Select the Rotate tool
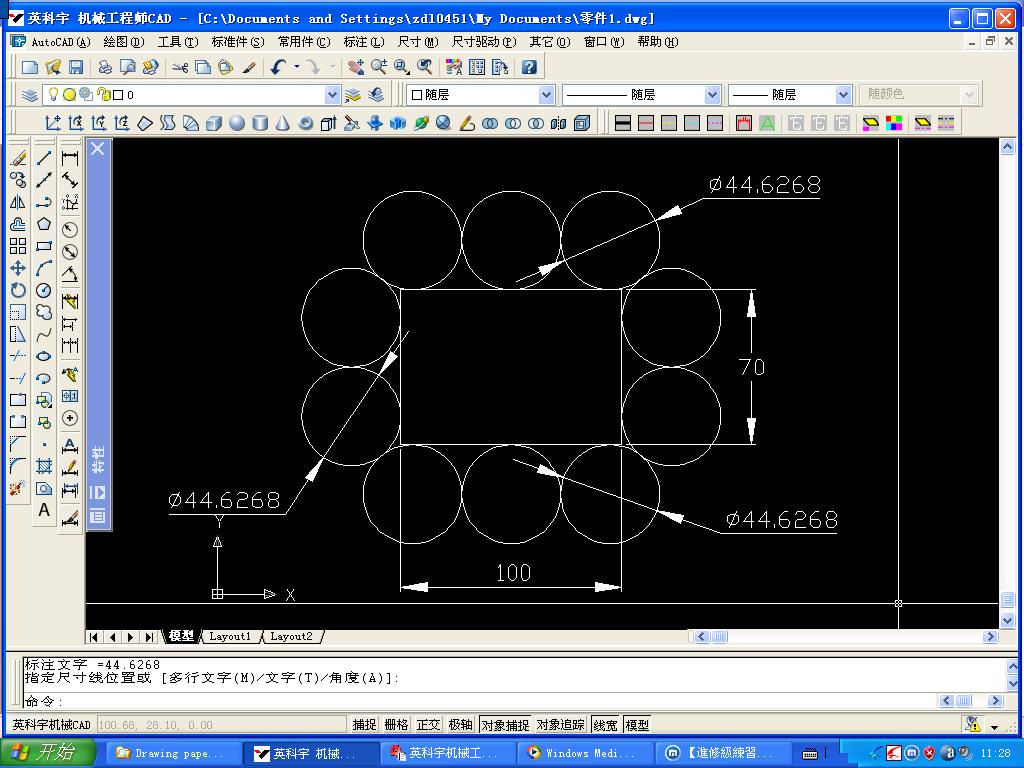1024x768 pixels. click(x=18, y=290)
